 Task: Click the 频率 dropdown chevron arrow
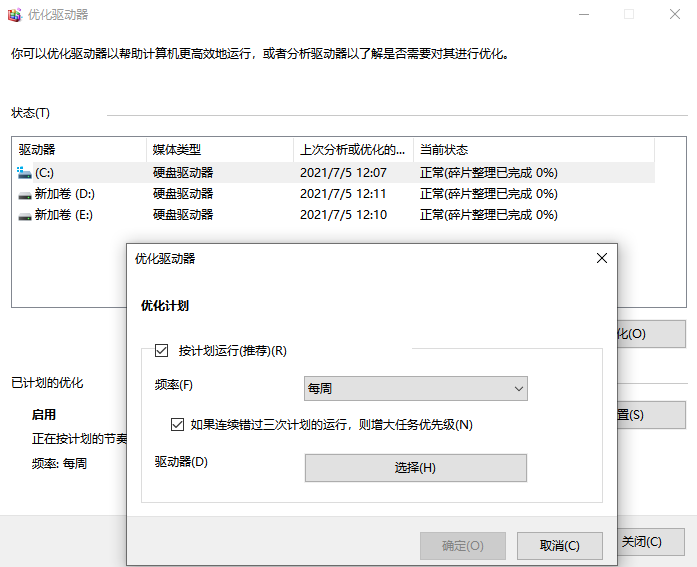point(518,388)
